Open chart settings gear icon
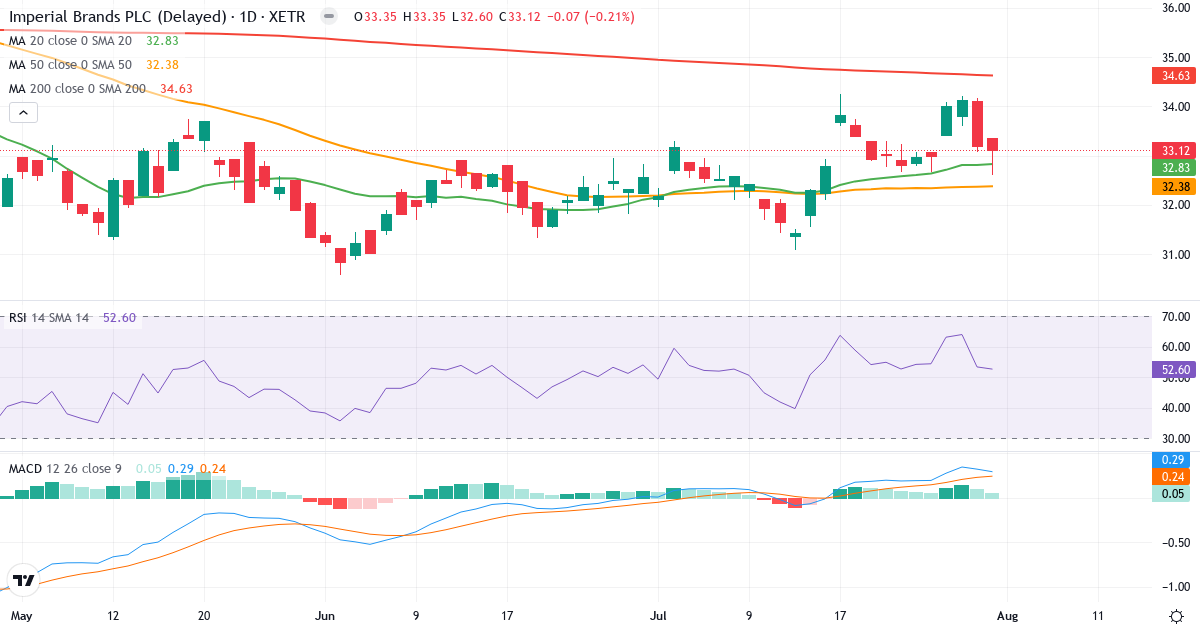This screenshot has height=630, width=1200. click(1176, 615)
